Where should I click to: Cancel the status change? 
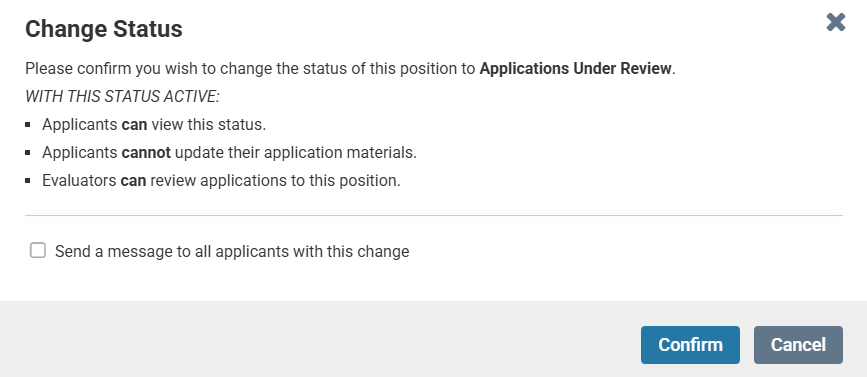[798, 345]
